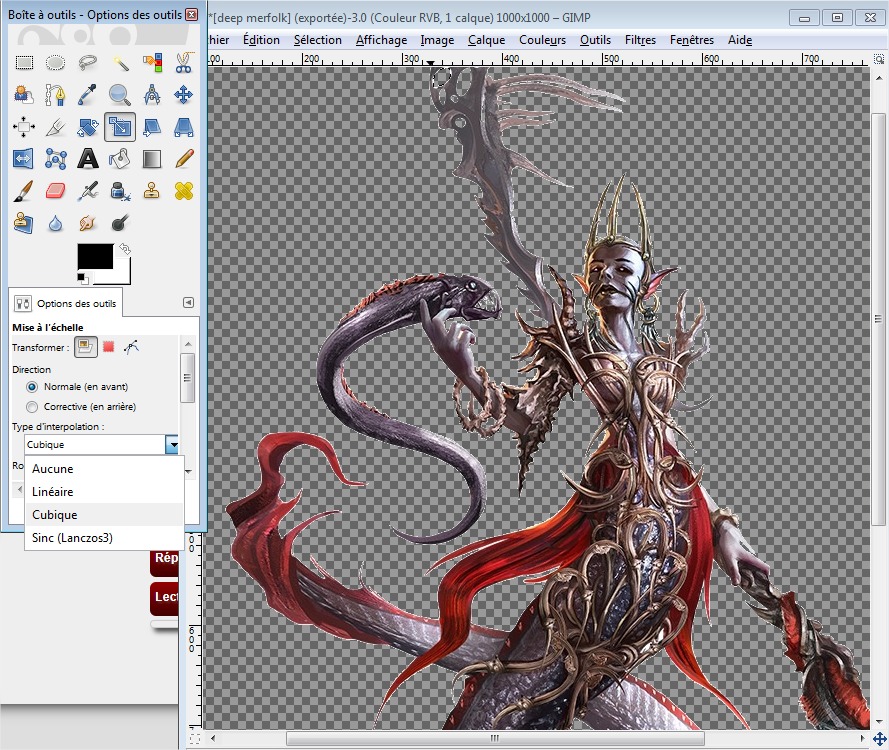Image resolution: width=889 pixels, height=750 pixels.
Task: Open the Calque menu
Action: coord(487,40)
